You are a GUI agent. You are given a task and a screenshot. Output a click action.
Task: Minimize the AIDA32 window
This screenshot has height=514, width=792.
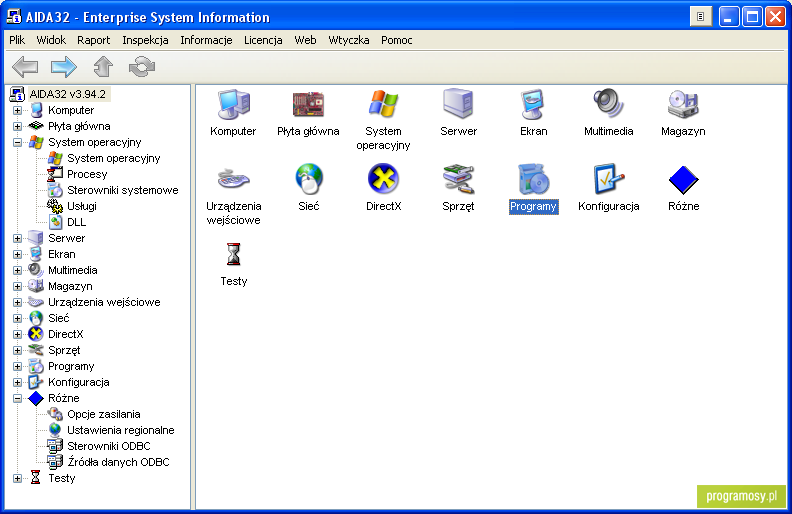pyautogui.click(x=728, y=17)
